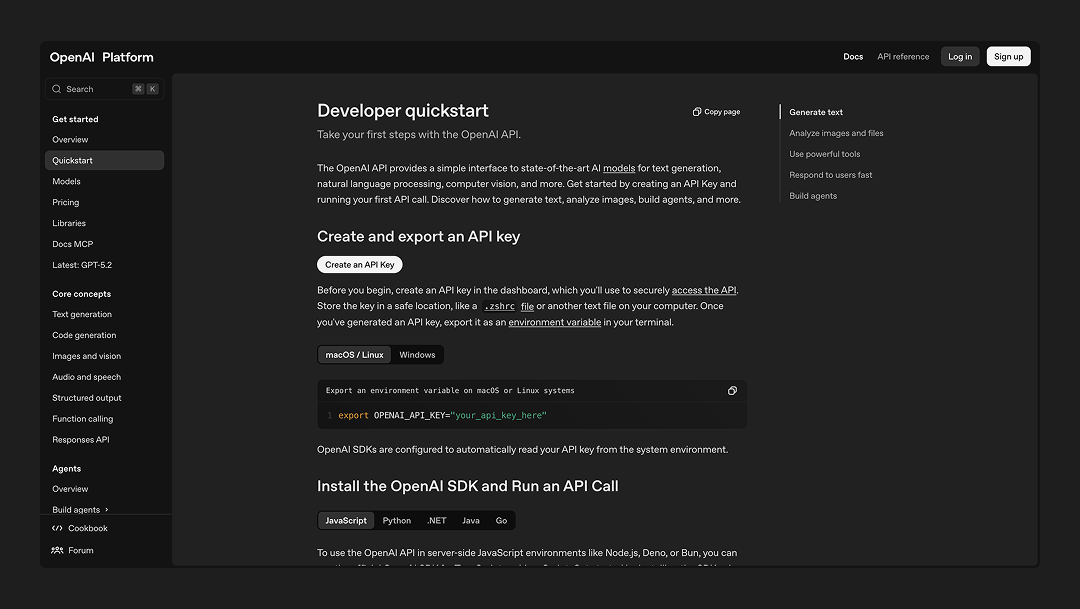Switch to the Windows tab
1080x609 pixels.
(x=417, y=355)
